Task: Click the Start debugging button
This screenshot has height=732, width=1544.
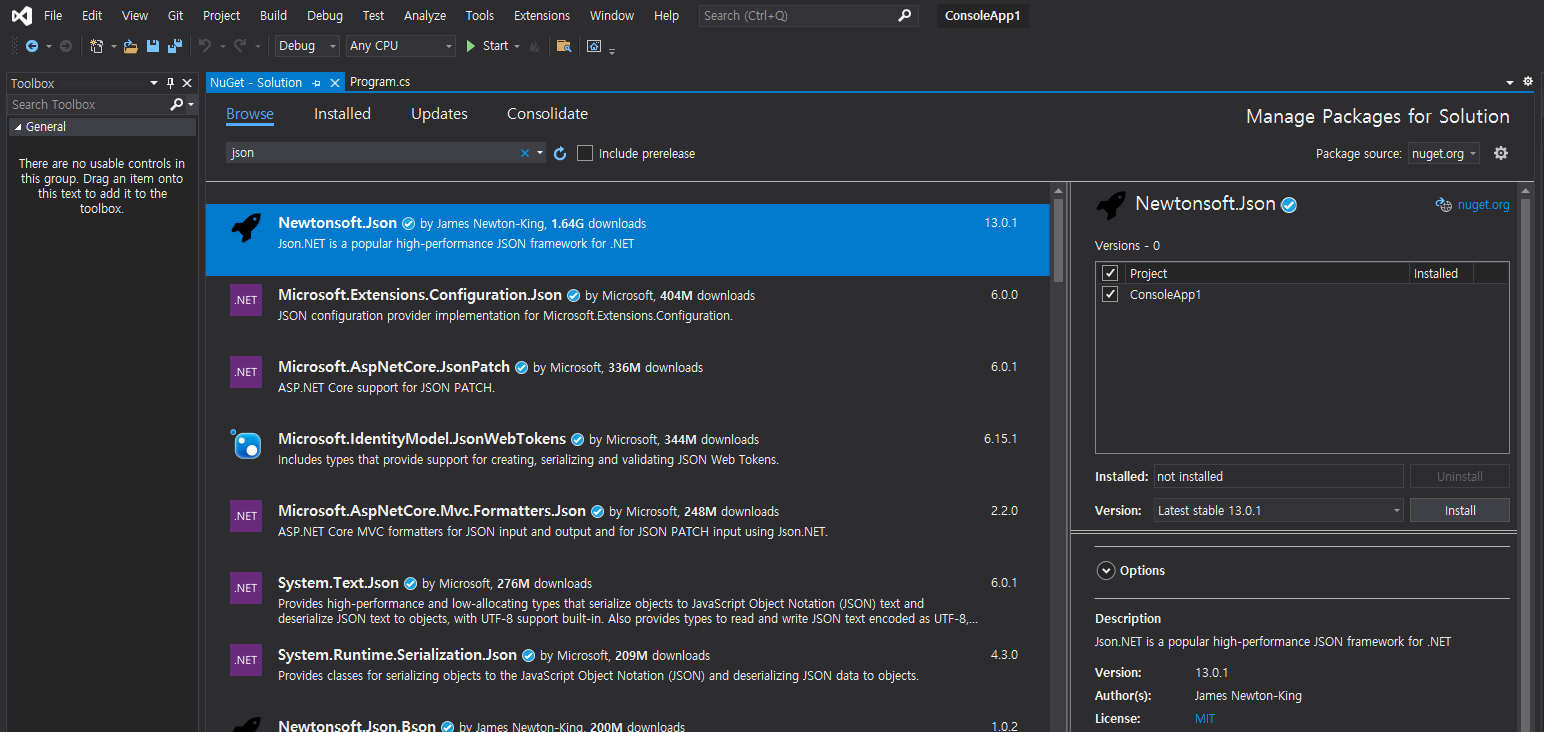Action: tap(487, 46)
